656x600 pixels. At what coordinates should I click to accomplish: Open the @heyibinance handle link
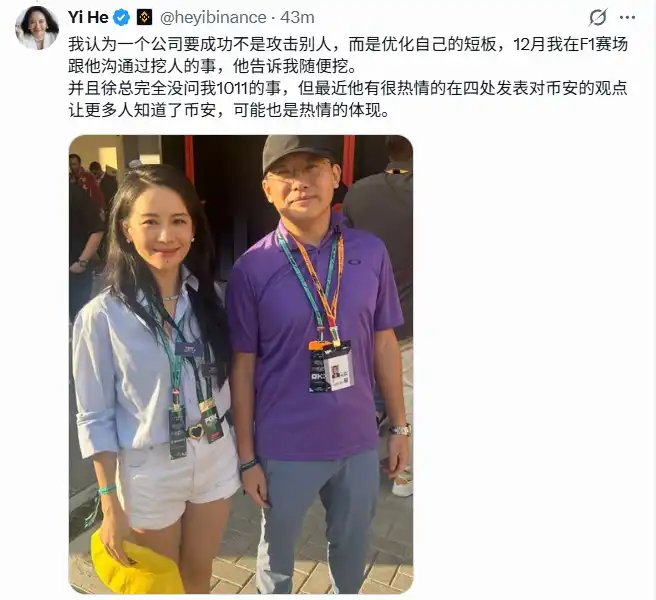point(213,18)
